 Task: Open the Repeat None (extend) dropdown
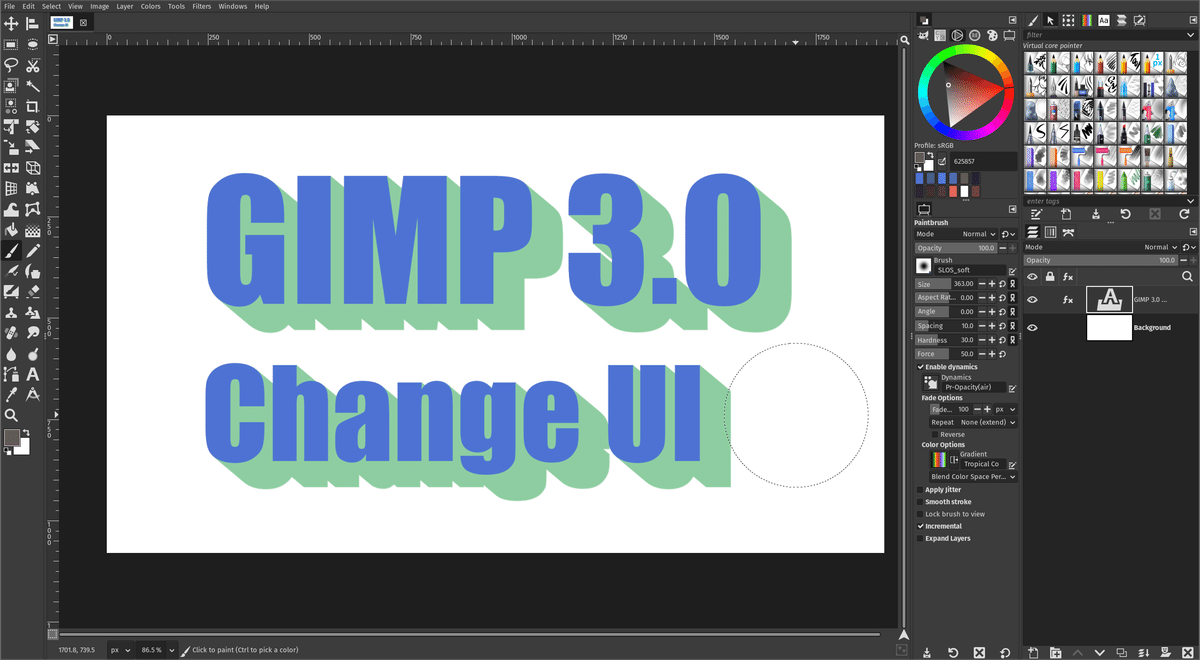[x=1012, y=422]
